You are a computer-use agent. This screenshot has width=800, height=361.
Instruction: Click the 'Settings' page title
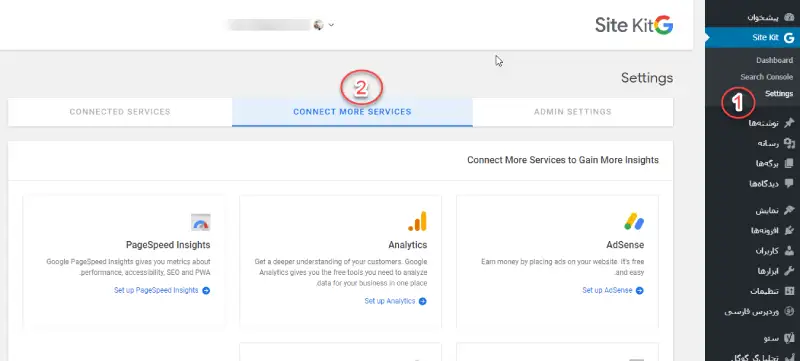(646, 78)
